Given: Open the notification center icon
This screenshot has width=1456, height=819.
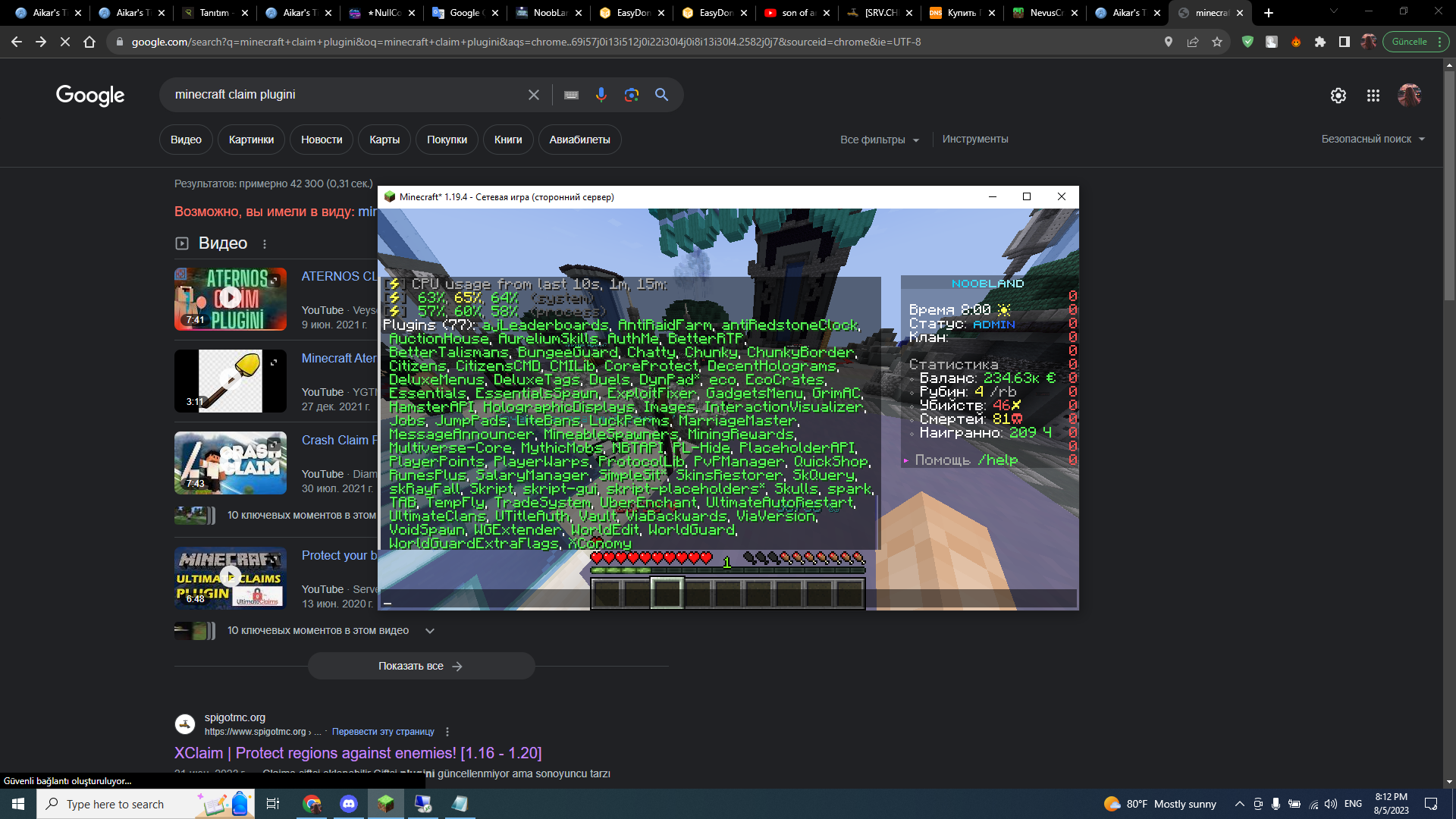Looking at the screenshot, I should coord(1431,804).
